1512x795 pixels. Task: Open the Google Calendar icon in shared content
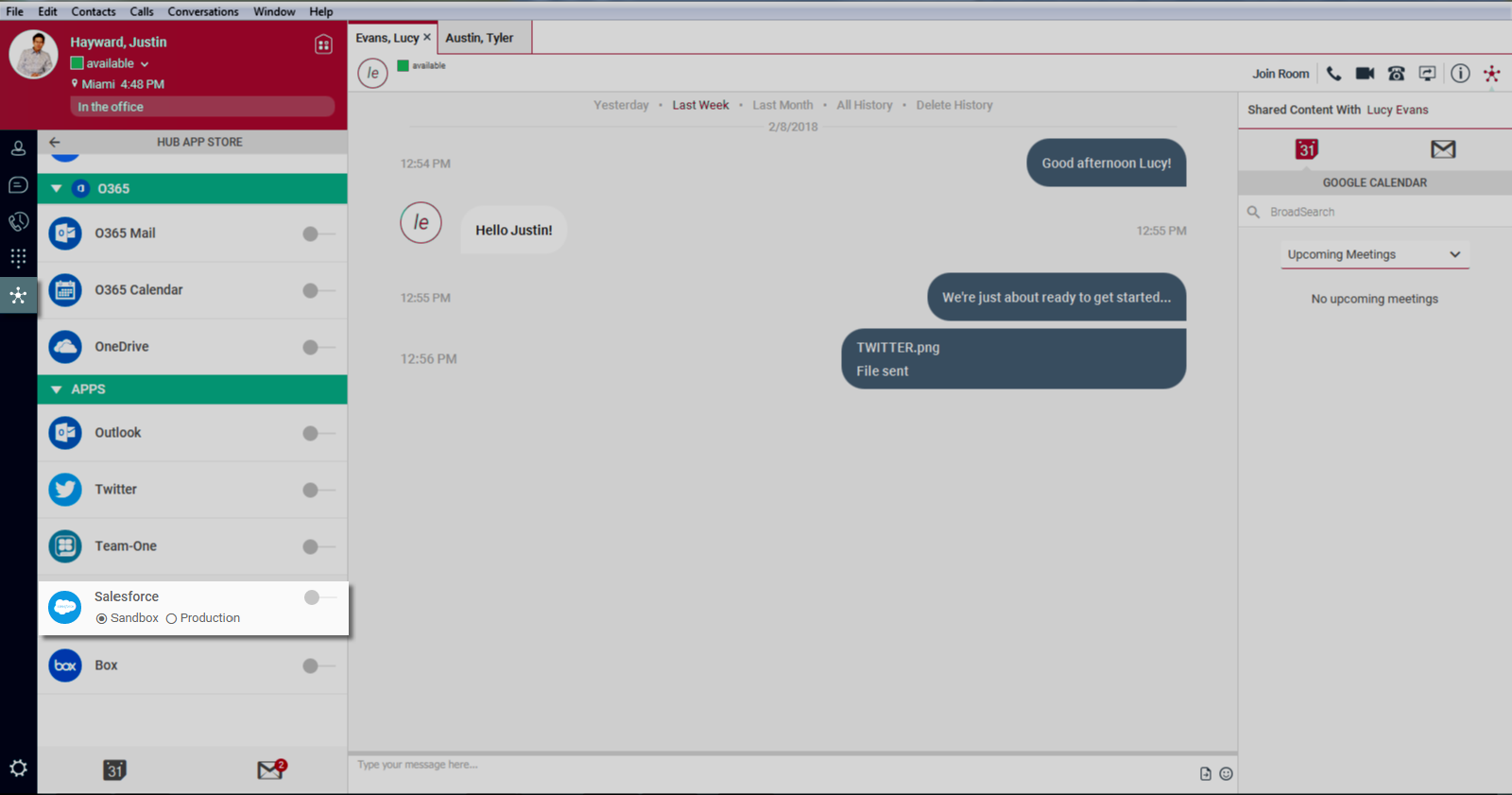pyautogui.click(x=1307, y=148)
